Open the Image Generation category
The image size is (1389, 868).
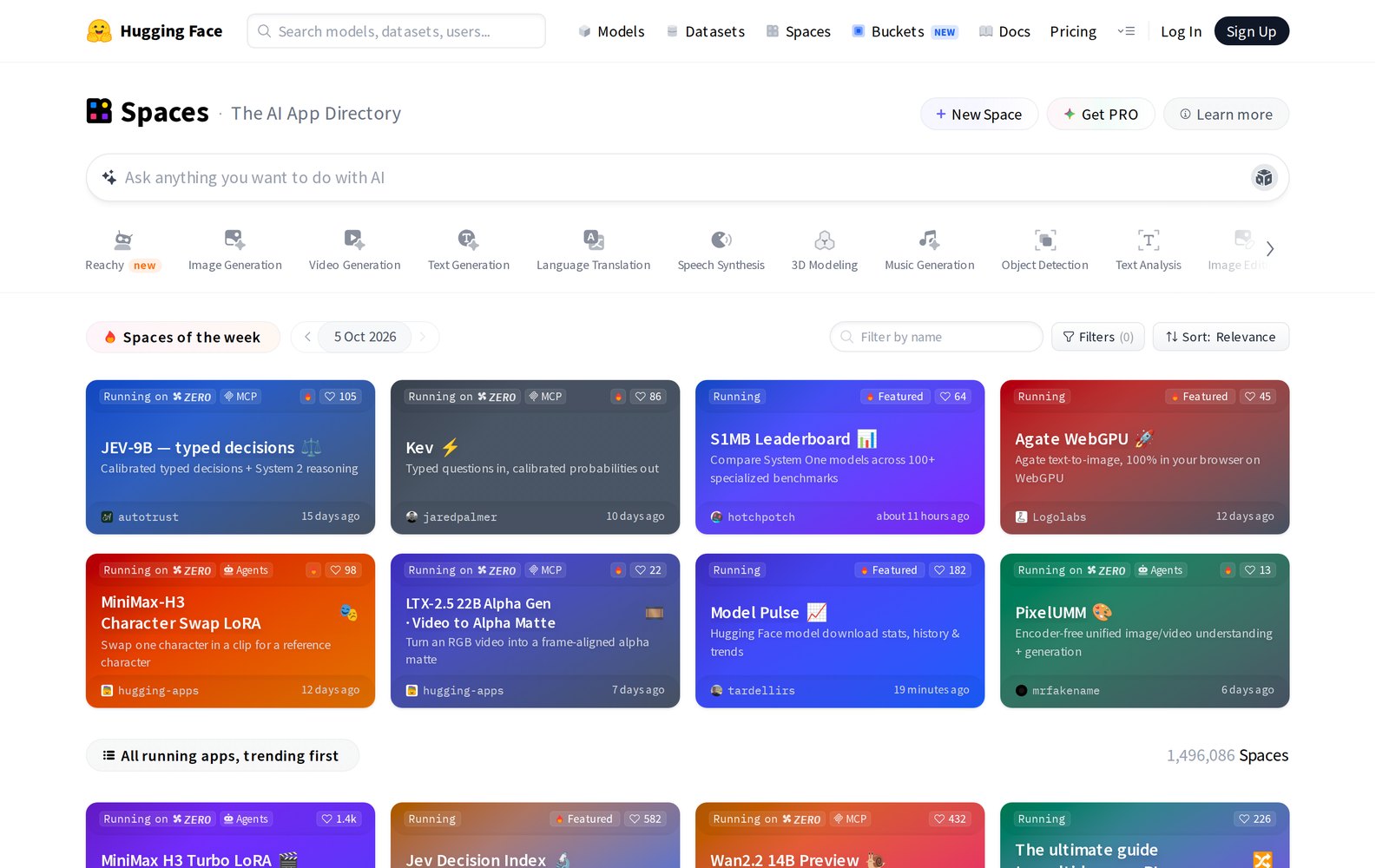point(235,251)
